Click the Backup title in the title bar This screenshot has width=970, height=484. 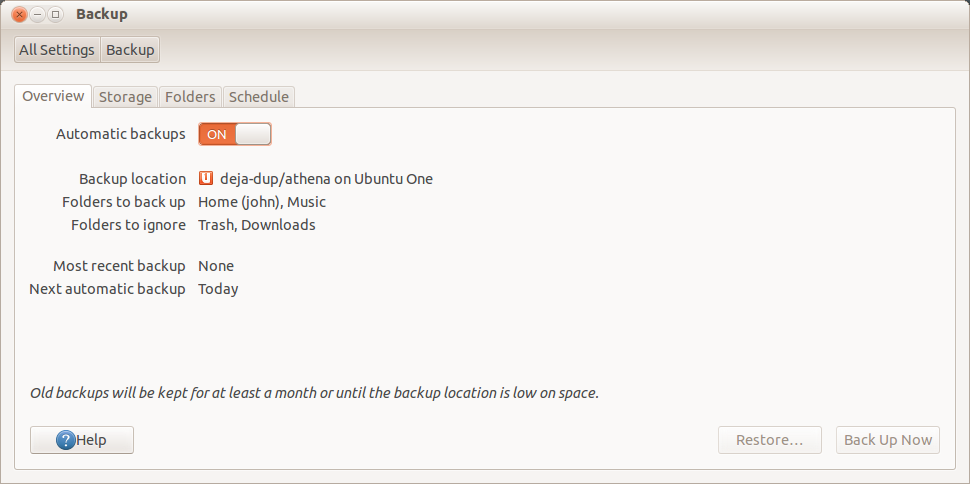point(102,15)
